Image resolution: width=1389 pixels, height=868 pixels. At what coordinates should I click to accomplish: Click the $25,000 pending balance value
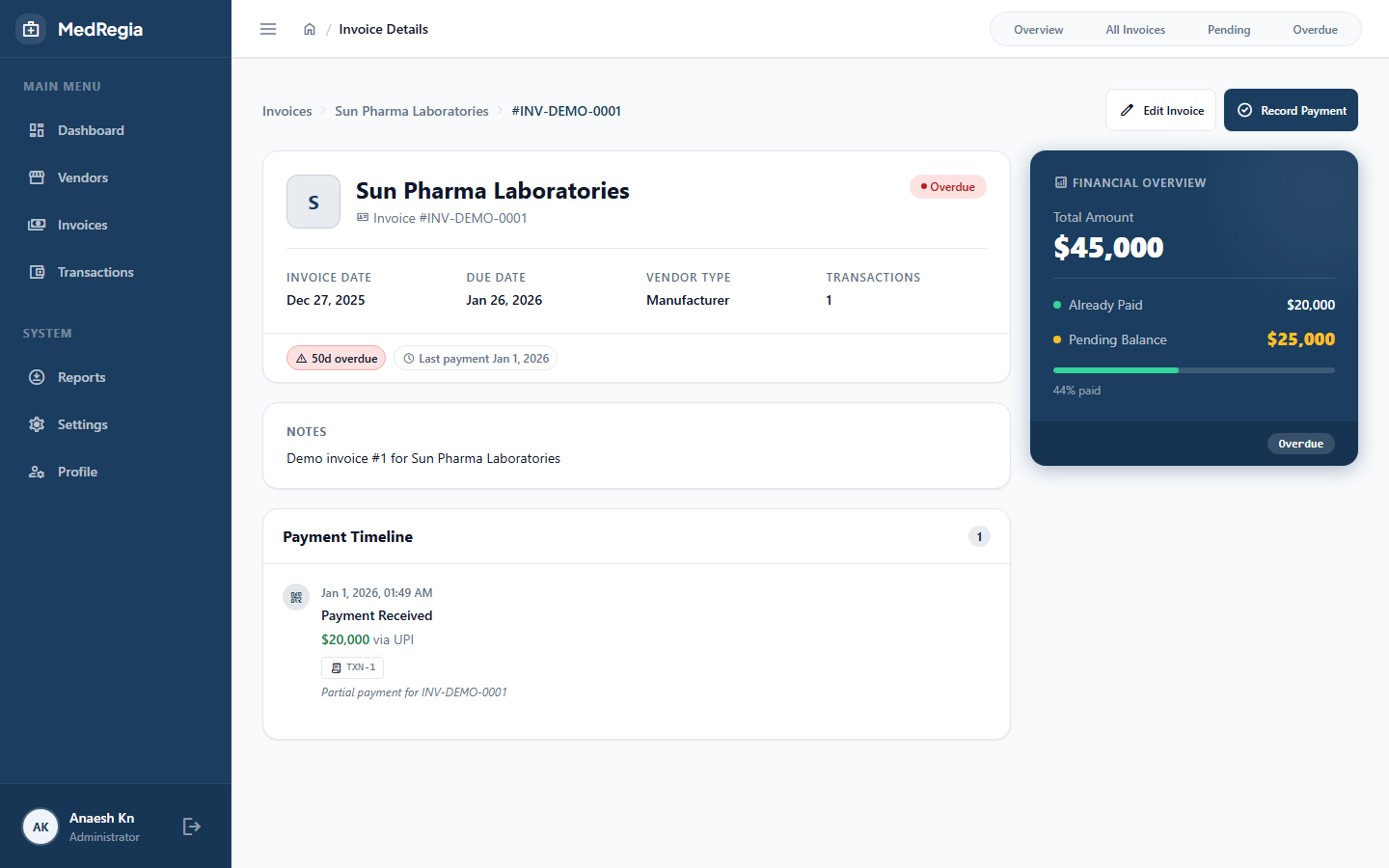point(1301,339)
